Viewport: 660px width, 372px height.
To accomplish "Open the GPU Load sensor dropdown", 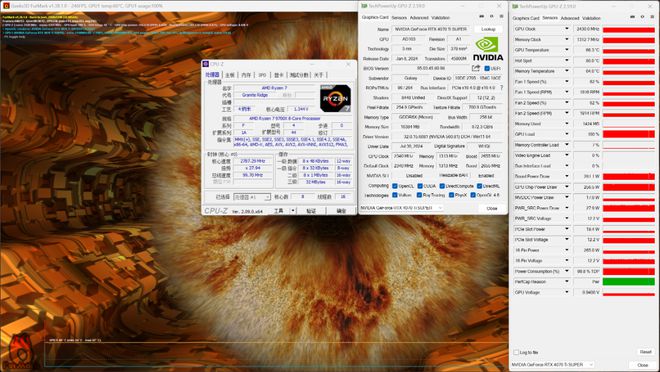I will (567, 134).
